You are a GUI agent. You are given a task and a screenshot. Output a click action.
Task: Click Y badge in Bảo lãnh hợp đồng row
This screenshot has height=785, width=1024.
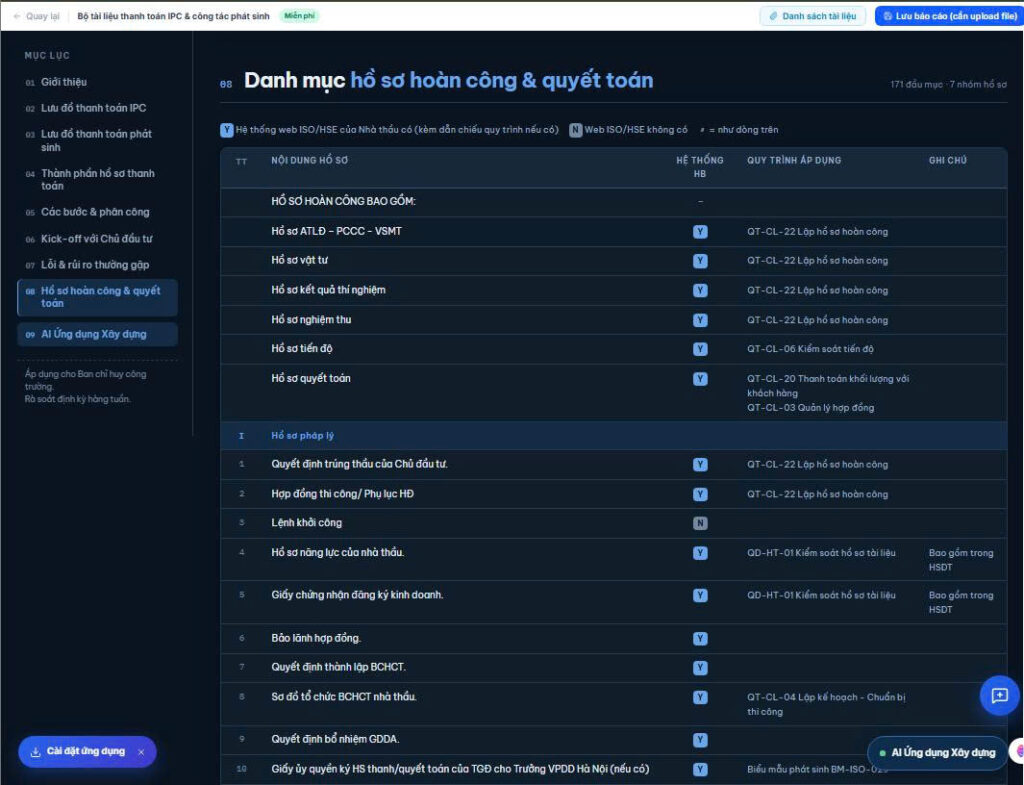click(700, 639)
